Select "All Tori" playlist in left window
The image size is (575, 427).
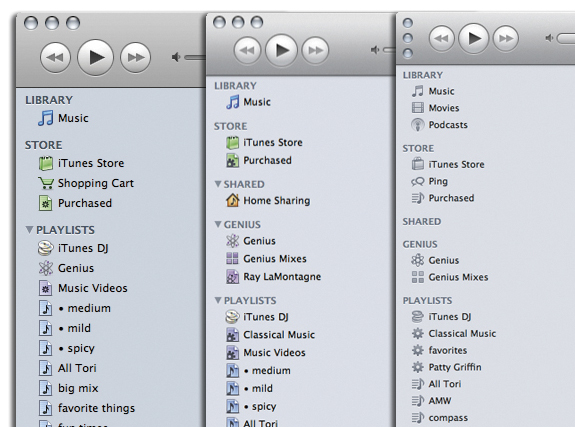tap(67, 368)
